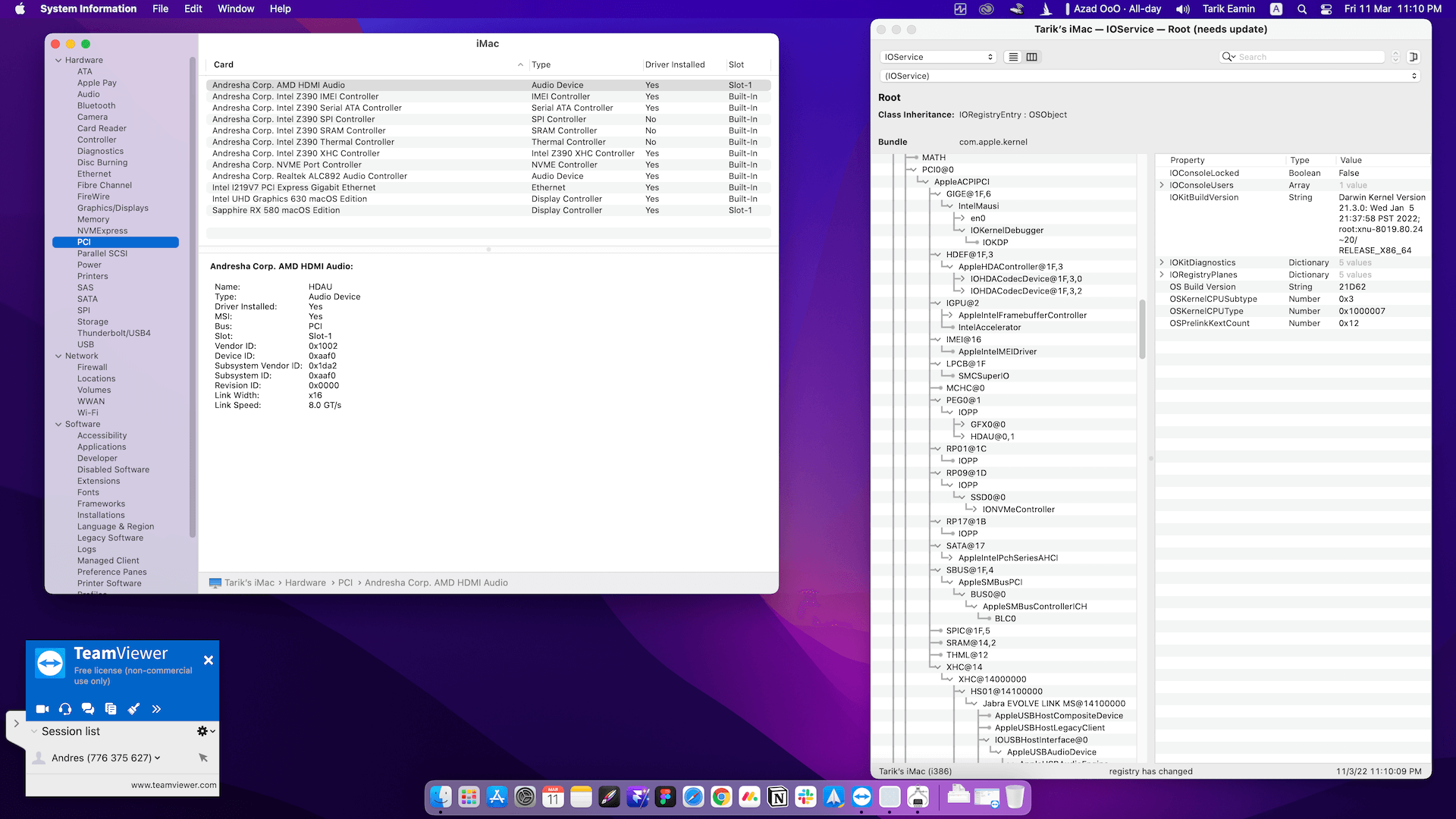This screenshot has height=819, width=1456.
Task: Open the IOService plane dropdown
Action: click(x=938, y=57)
